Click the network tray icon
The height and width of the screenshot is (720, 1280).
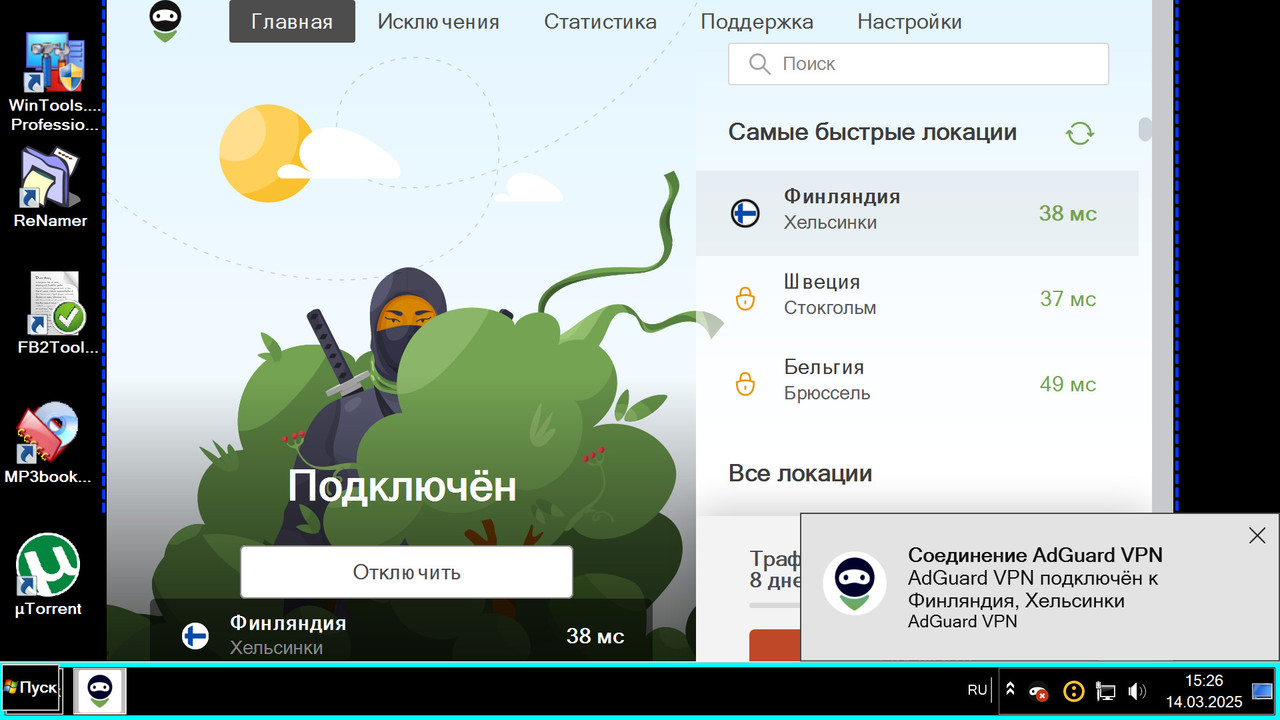(1105, 691)
